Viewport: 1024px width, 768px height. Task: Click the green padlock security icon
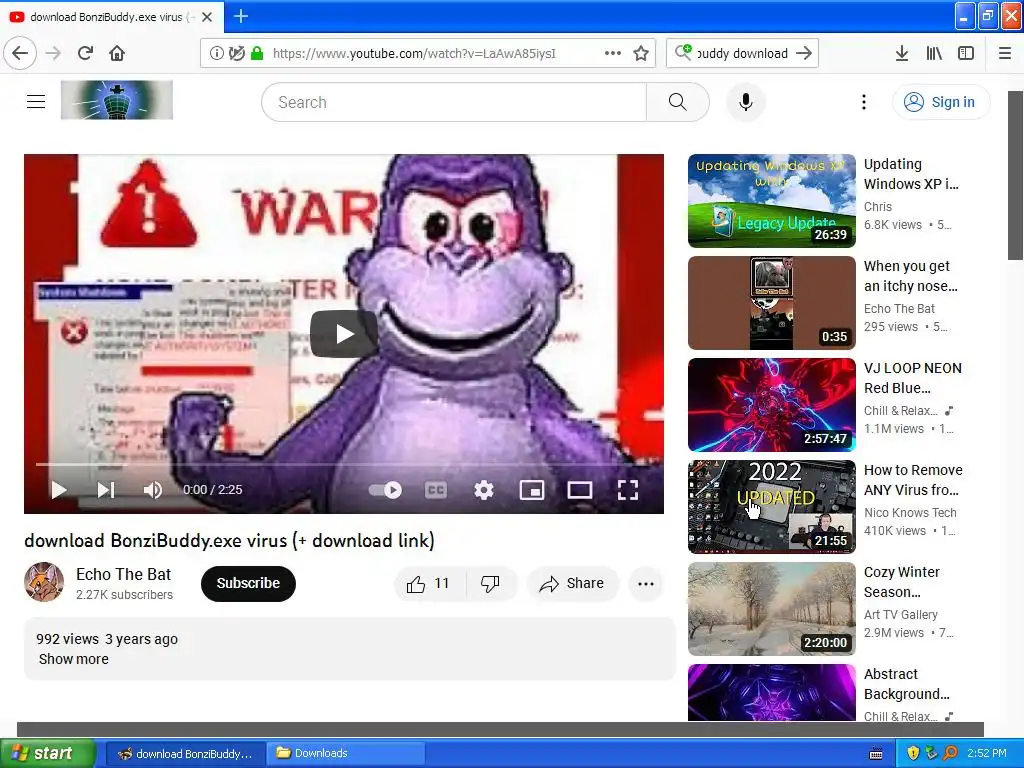pos(257,53)
